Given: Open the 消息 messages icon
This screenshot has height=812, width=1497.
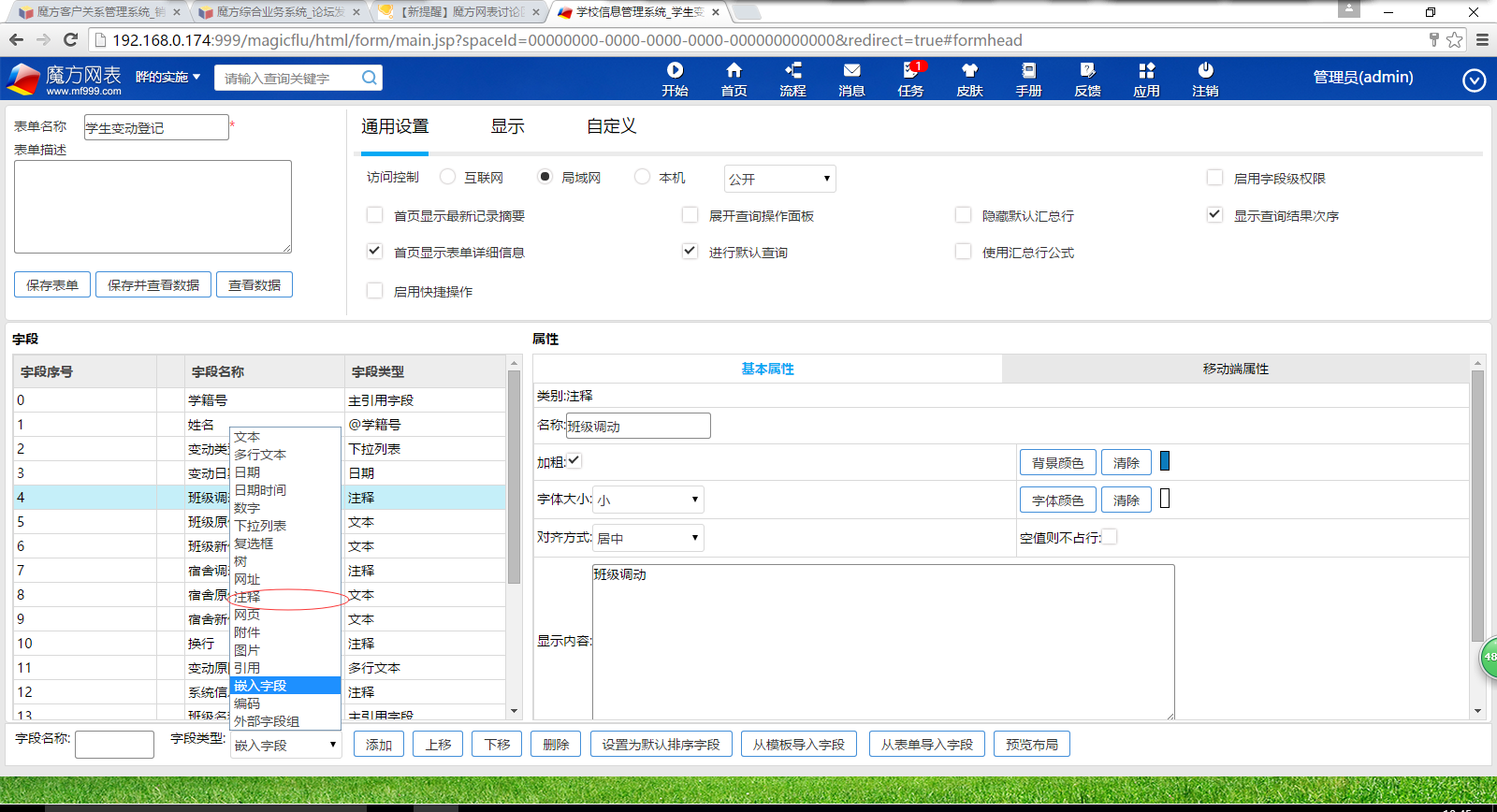Looking at the screenshot, I should click(851, 79).
